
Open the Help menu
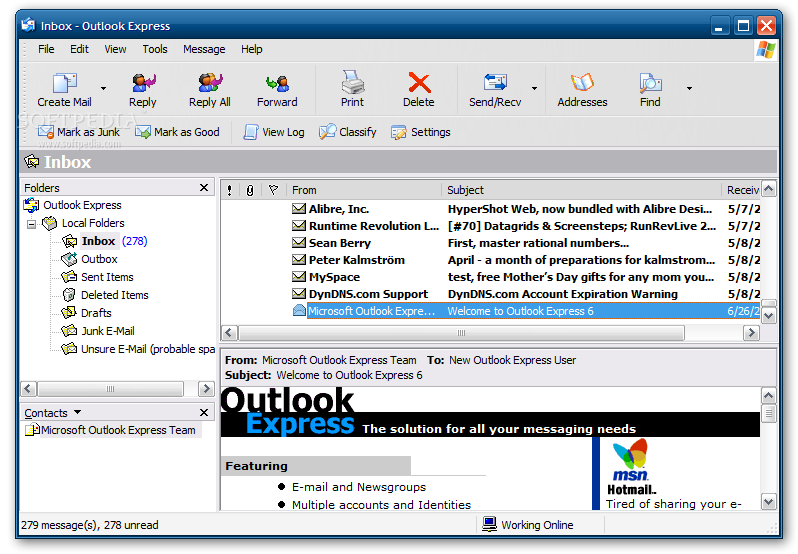coord(252,49)
